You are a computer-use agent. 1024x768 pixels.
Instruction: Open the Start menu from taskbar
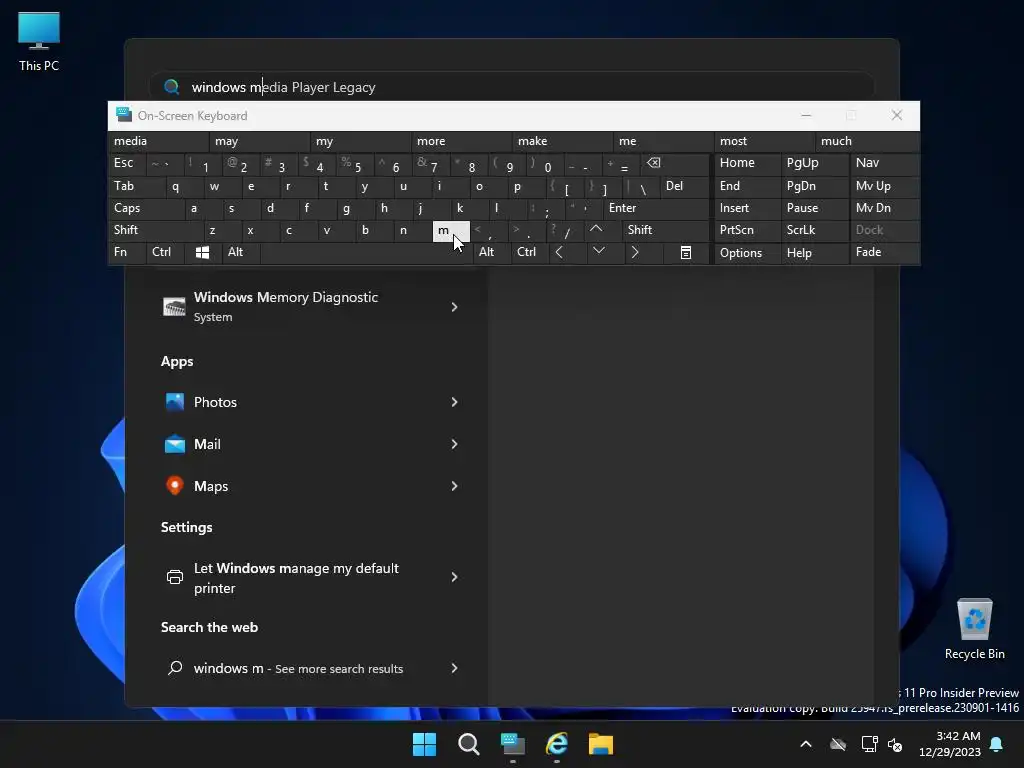[424, 744]
